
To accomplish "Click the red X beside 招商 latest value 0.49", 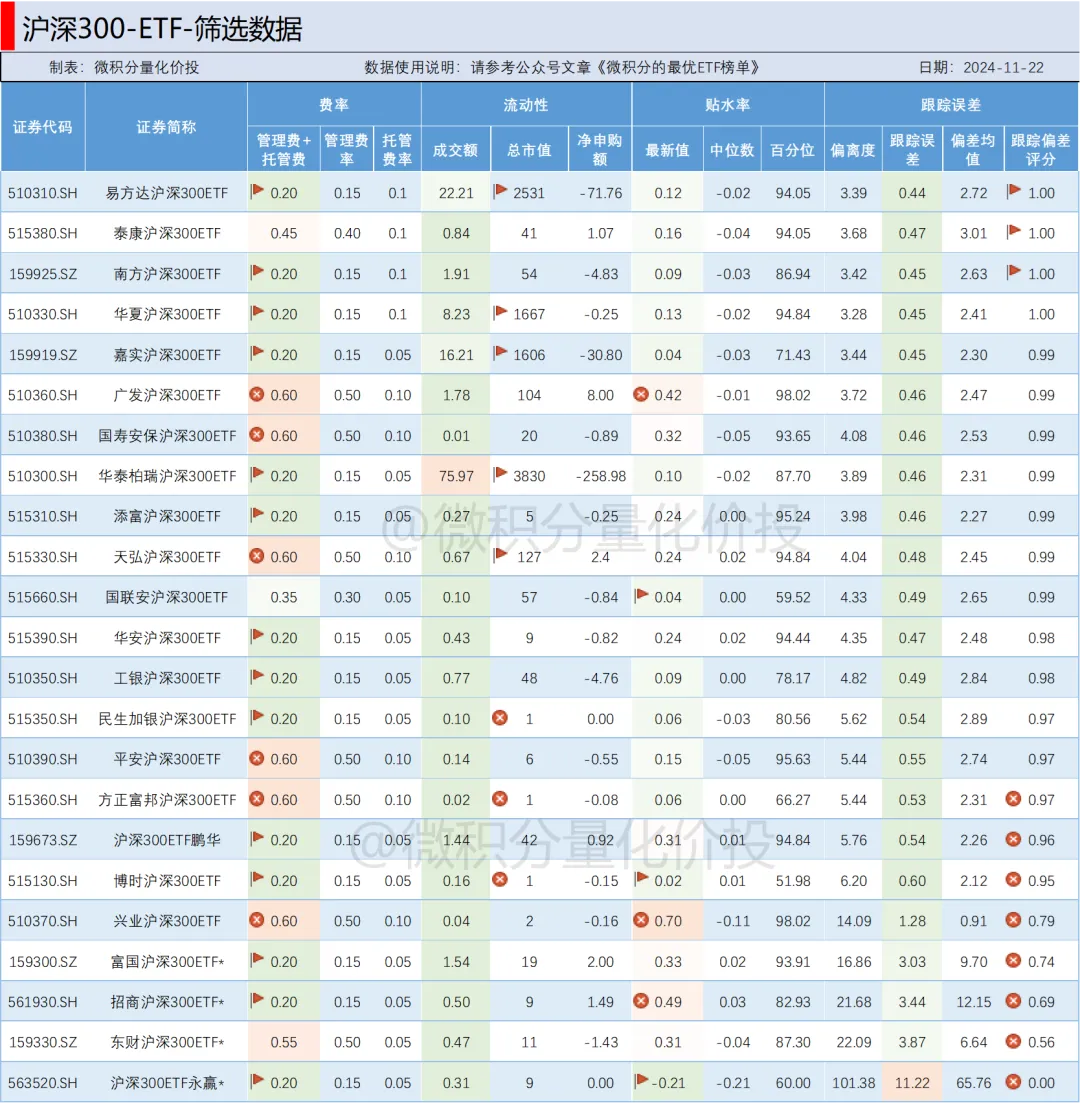I will point(641,1001).
